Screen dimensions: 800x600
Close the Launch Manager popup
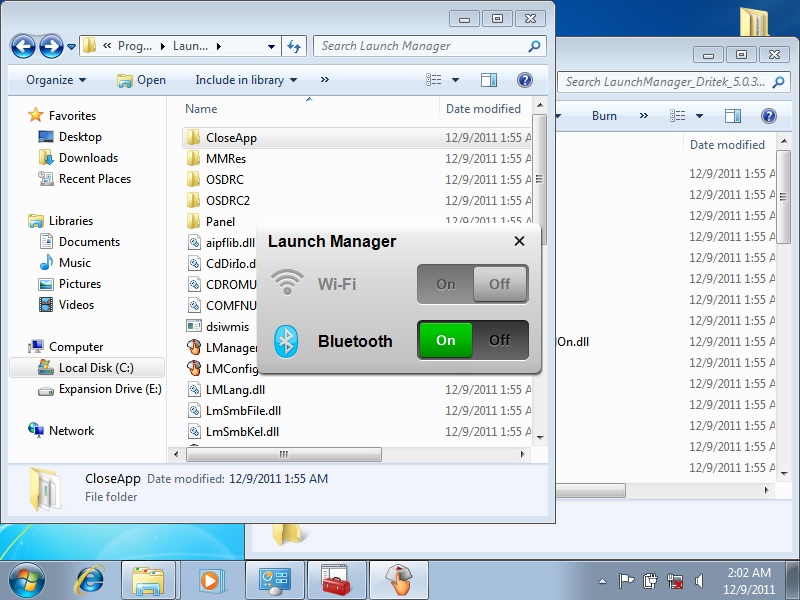click(519, 241)
